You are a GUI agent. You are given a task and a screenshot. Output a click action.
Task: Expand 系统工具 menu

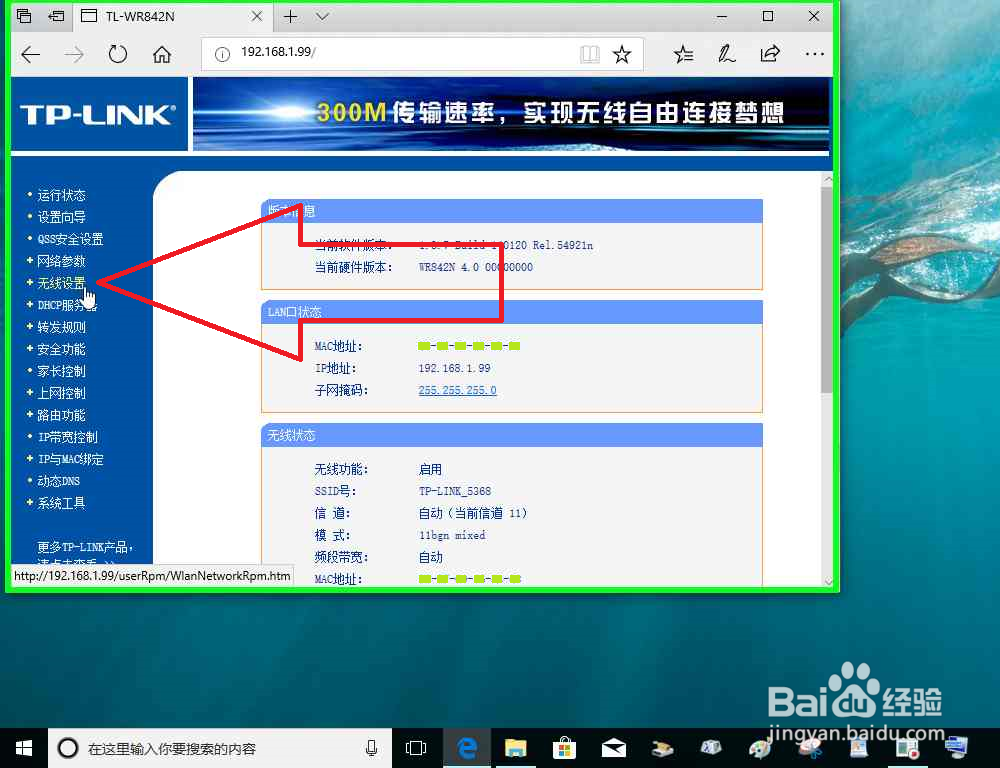(61, 503)
